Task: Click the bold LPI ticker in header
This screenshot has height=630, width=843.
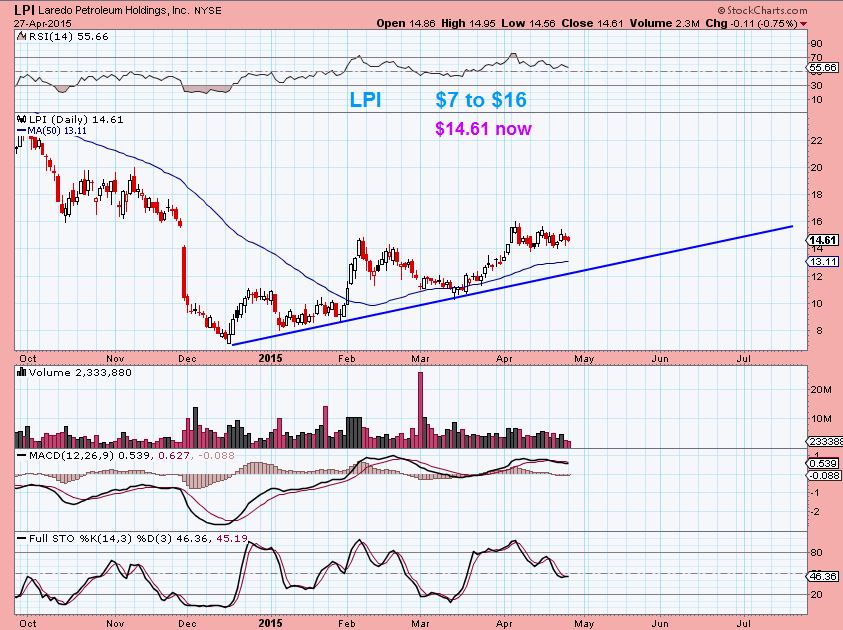Action: coord(25,10)
